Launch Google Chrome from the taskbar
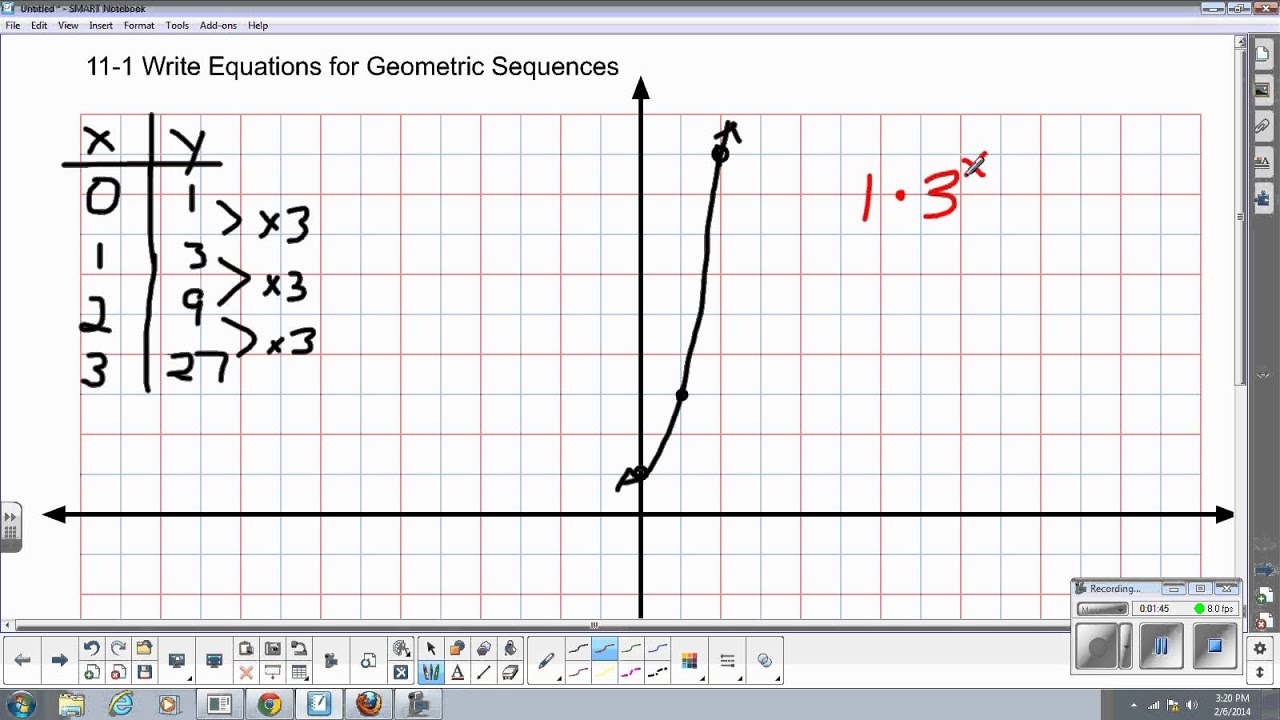The width and height of the screenshot is (1280, 720). (269, 705)
